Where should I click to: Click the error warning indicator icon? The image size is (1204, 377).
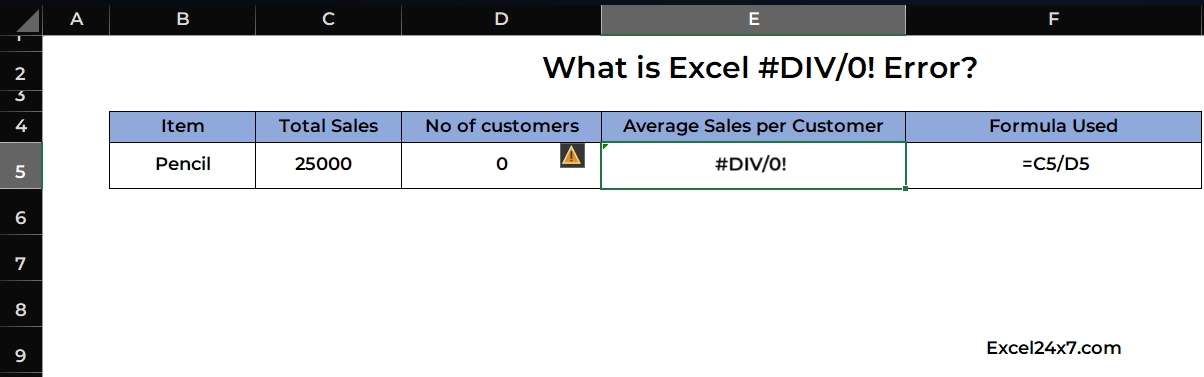[572, 155]
